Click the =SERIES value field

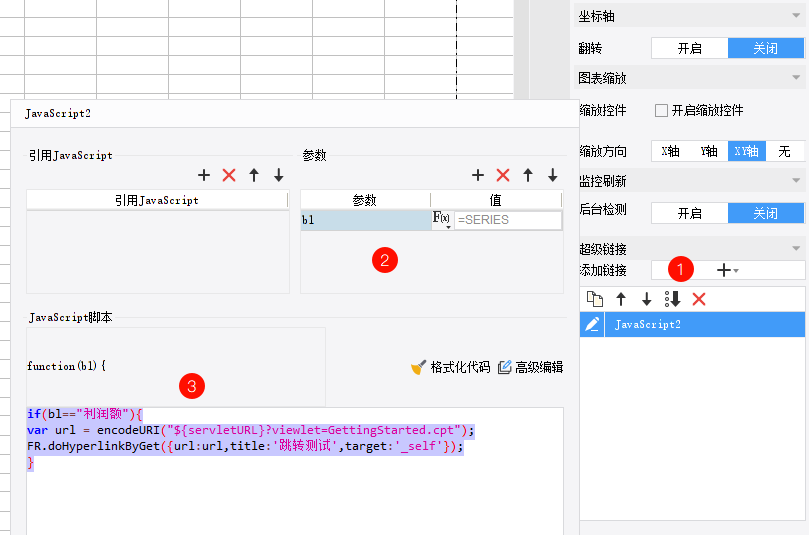[508, 220]
